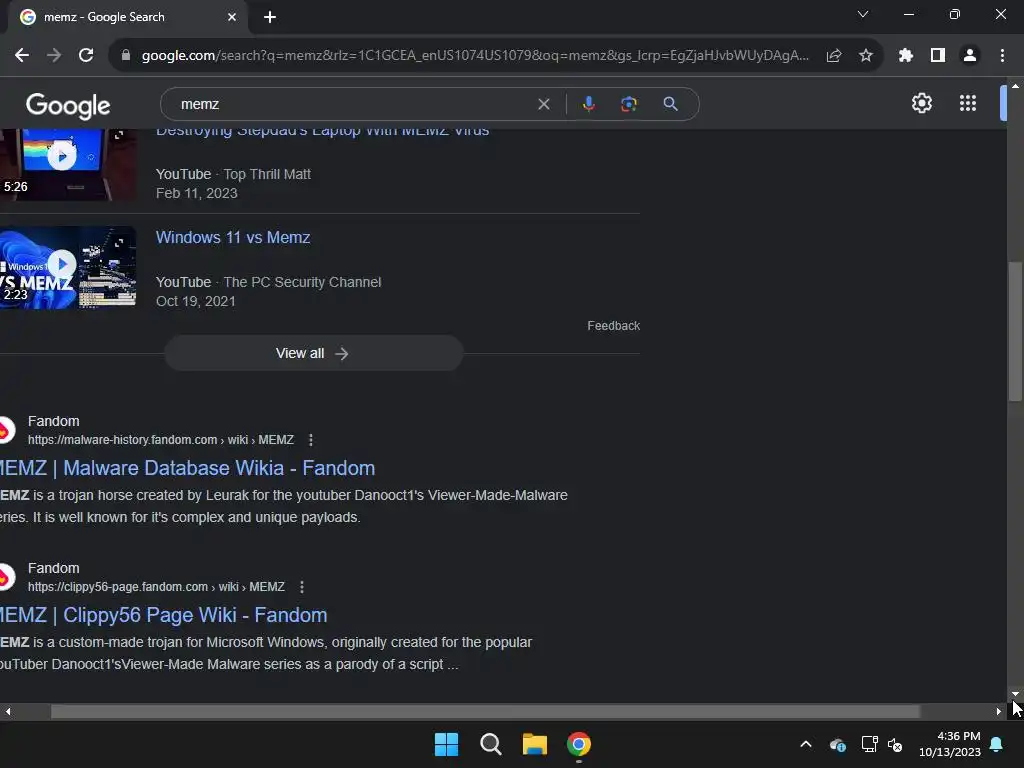Click the Feedback link under videos
Image resolution: width=1024 pixels, height=768 pixels.
coord(613,326)
